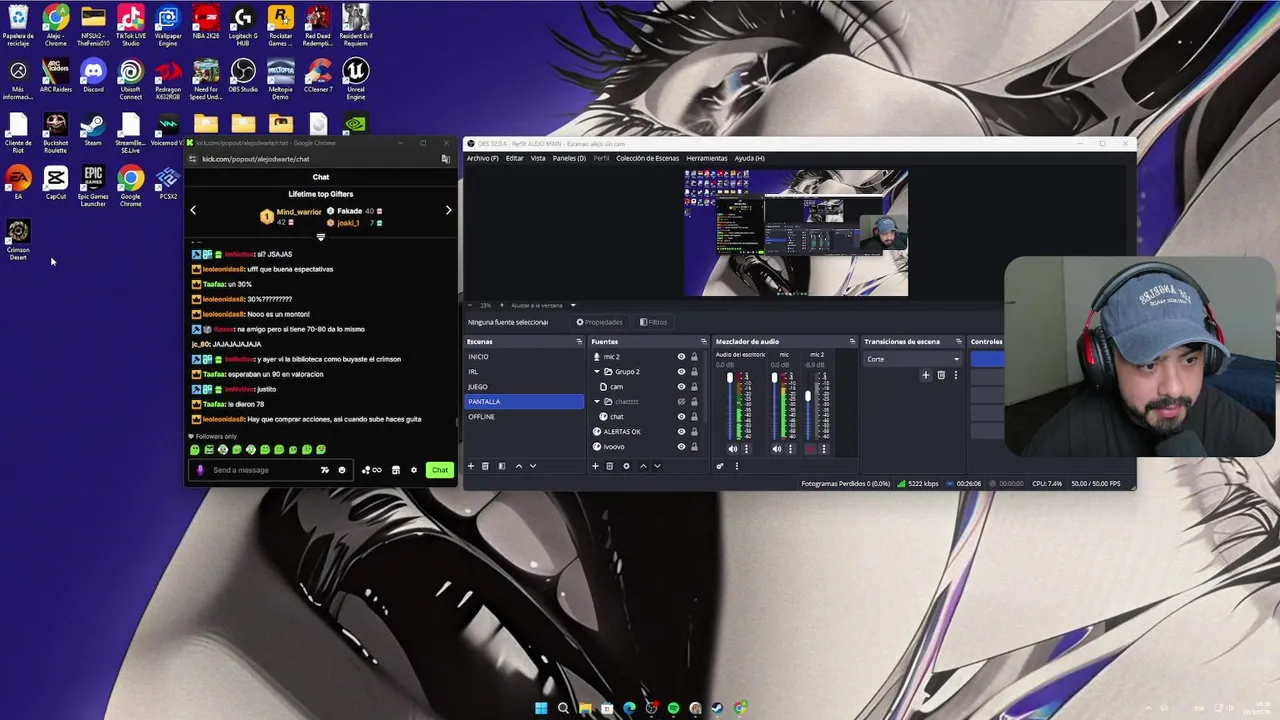Open Propiedades button under preview
The width and height of the screenshot is (1280, 720).
[x=599, y=322]
